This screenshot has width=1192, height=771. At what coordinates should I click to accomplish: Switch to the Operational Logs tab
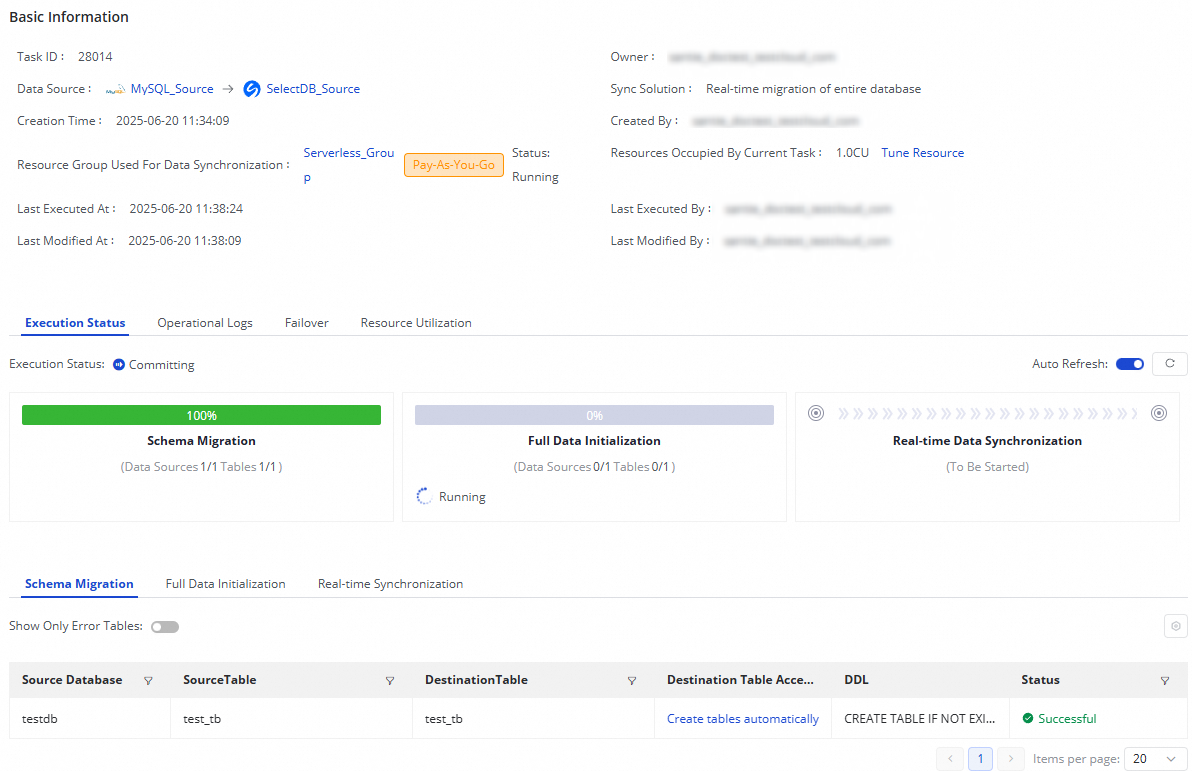click(205, 323)
